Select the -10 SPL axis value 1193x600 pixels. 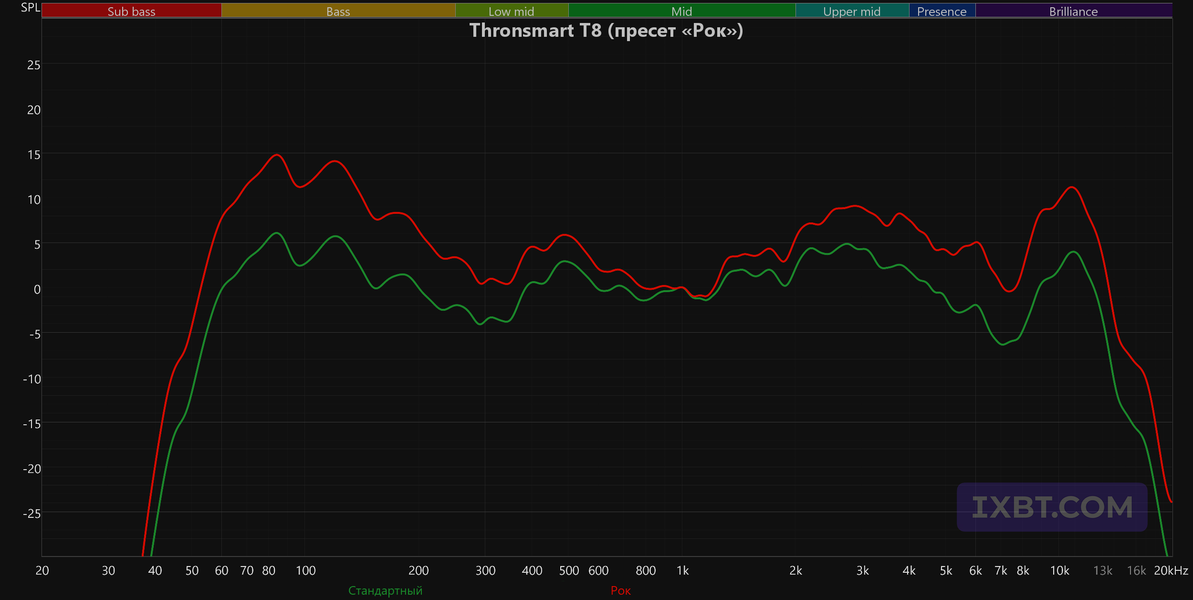(31, 379)
